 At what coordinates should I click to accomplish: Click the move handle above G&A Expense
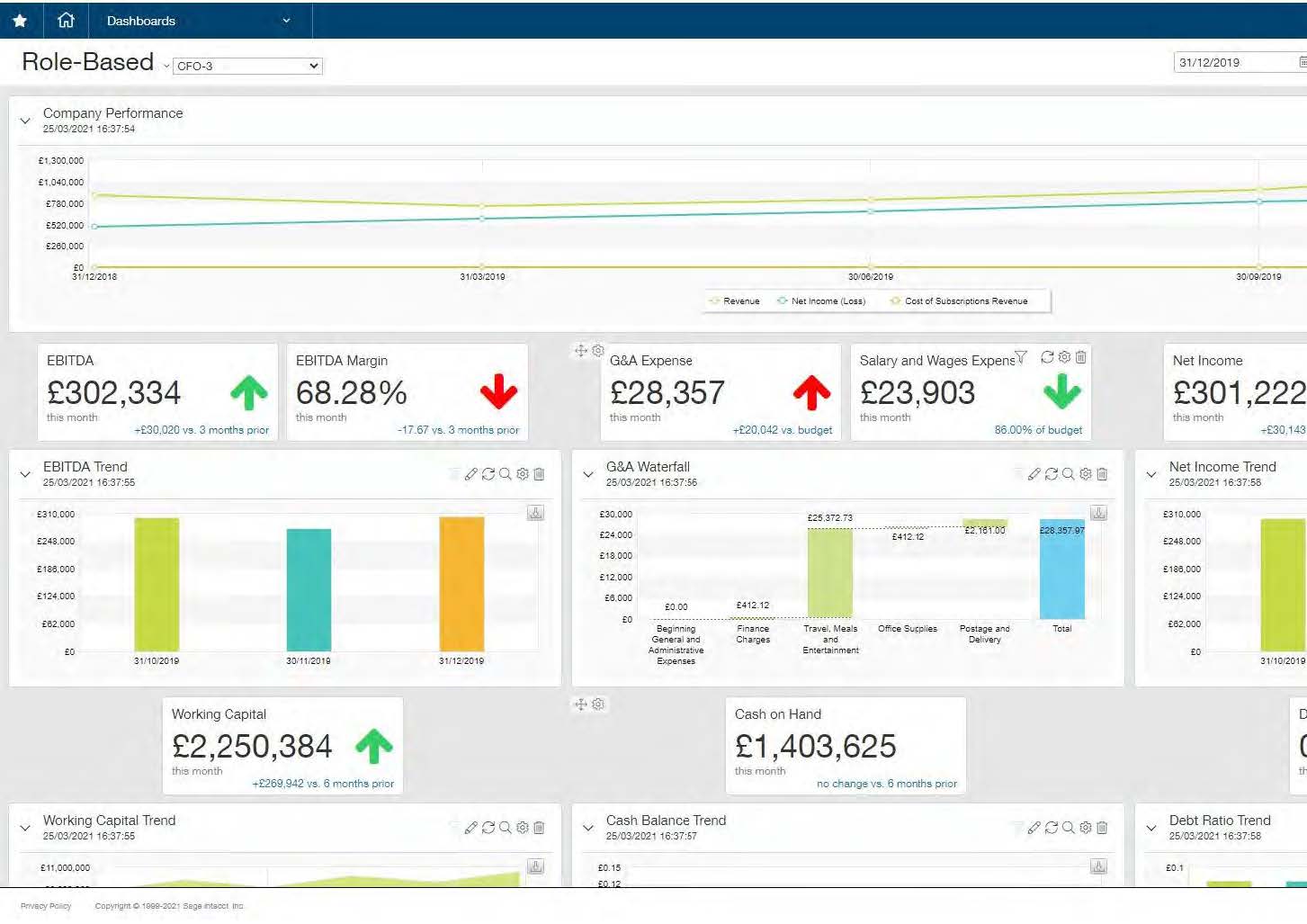(580, 351)
